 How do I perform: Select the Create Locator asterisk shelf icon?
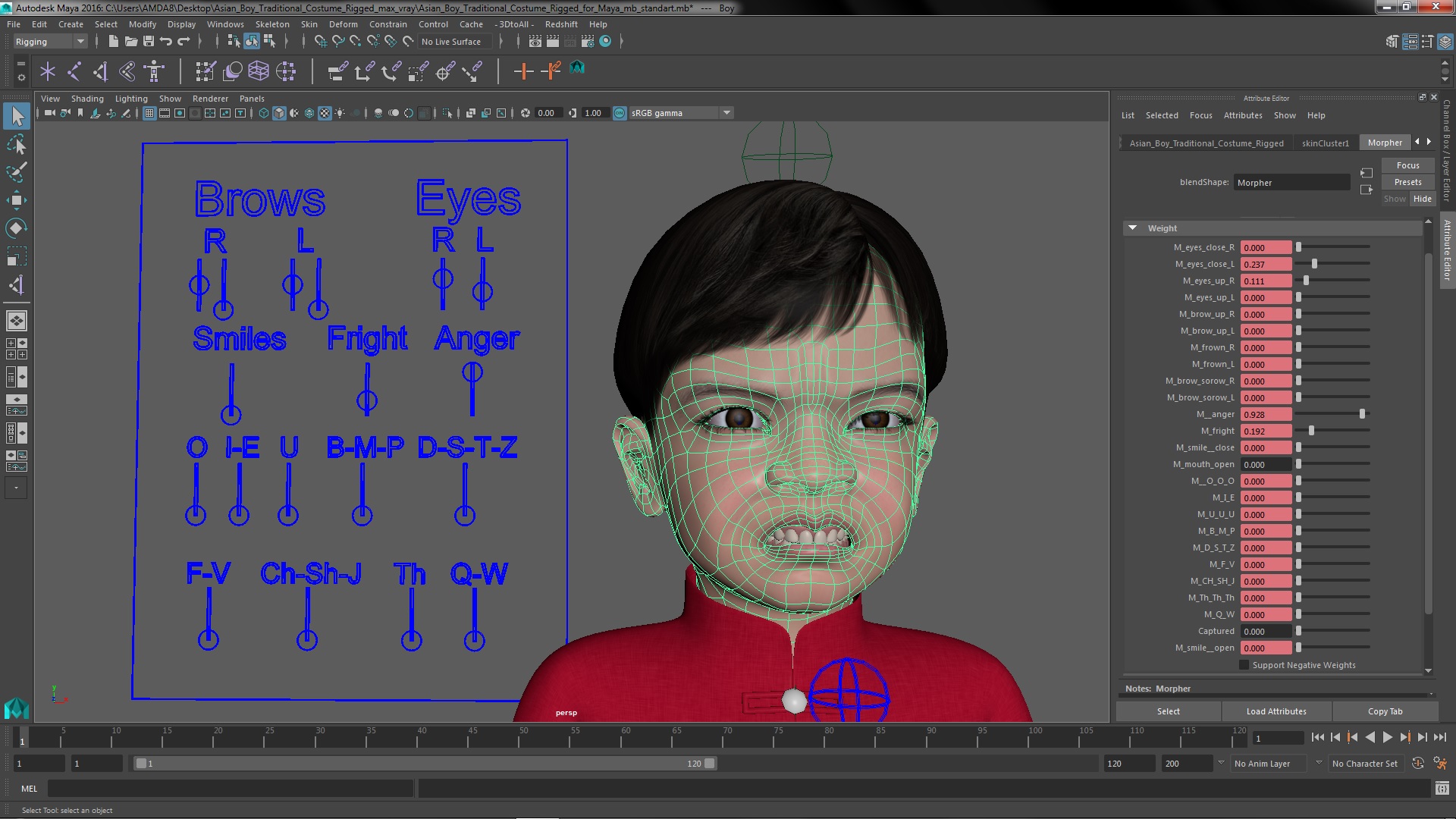pyautogui.click(x=48, y=71)
